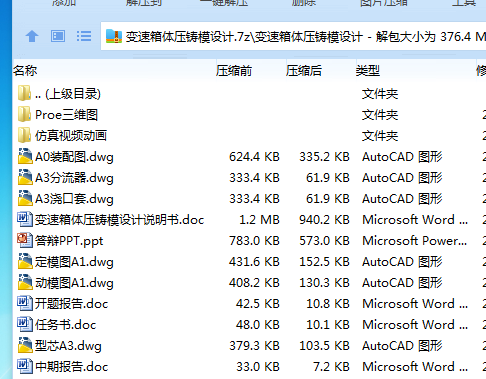This screenshot has height=379, width=486.
Task: Click the AutoCAD 图形 type of 型芯A3.dwg
Action: tap(402, 346)
